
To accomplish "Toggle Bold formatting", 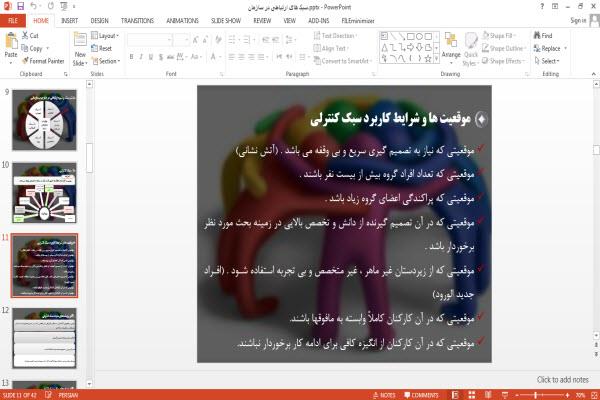I will [x=131, y=57].
